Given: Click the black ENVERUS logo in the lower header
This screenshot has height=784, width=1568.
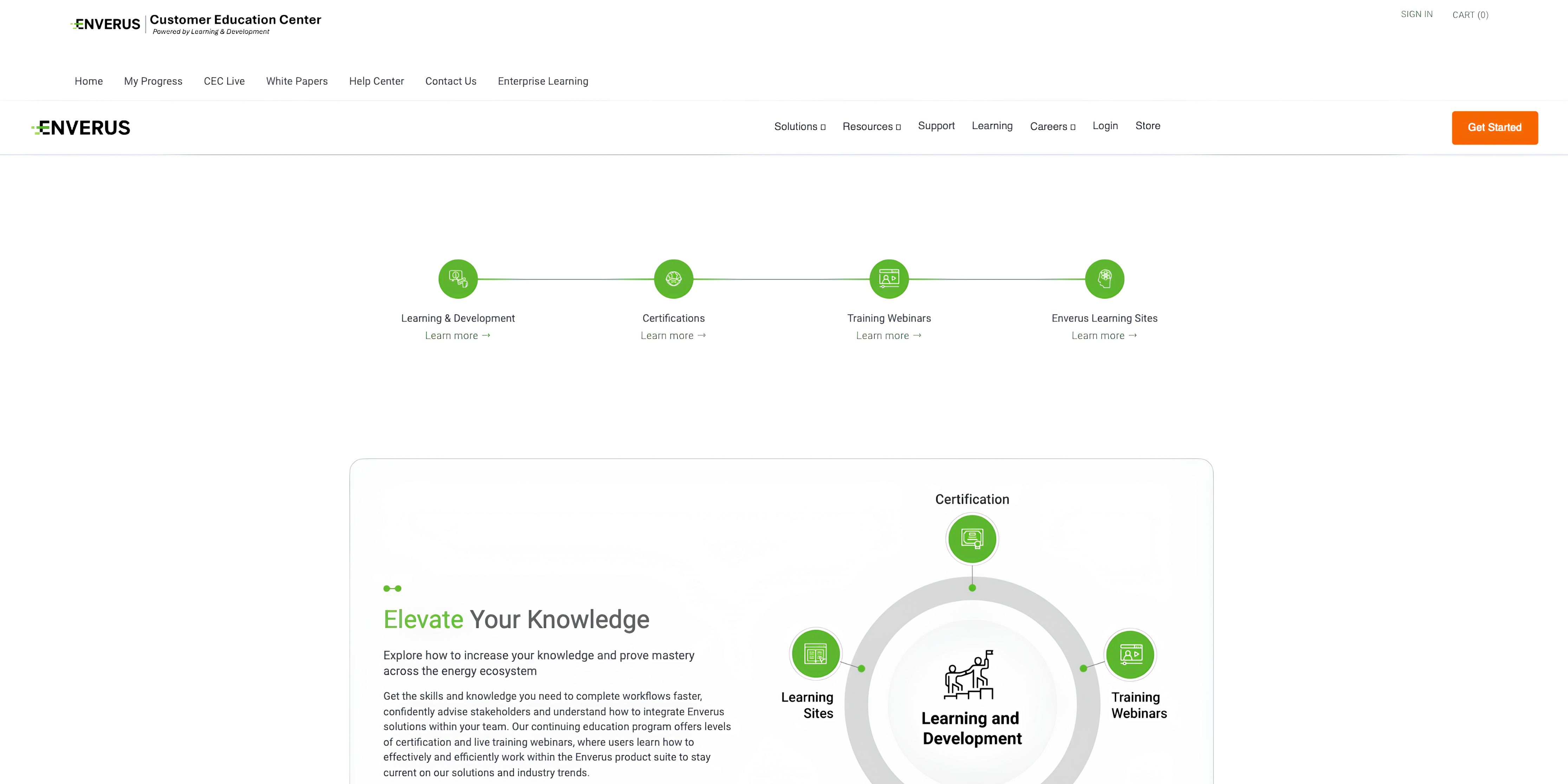Looking at the screenshot, I should [x=81, y=128].
